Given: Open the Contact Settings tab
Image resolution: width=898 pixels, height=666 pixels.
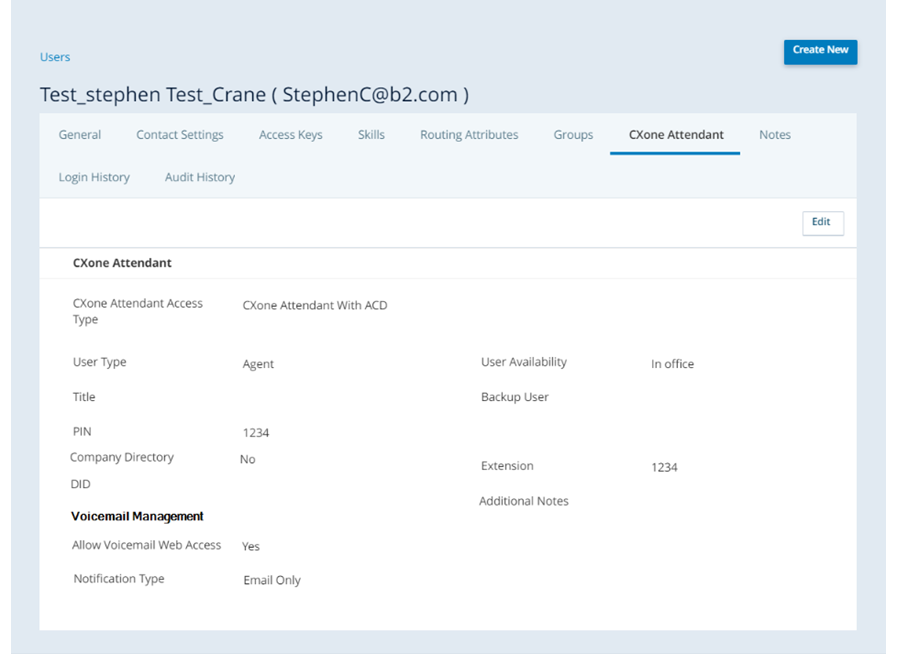Looking at the screenshot, I should coord(180,135).
